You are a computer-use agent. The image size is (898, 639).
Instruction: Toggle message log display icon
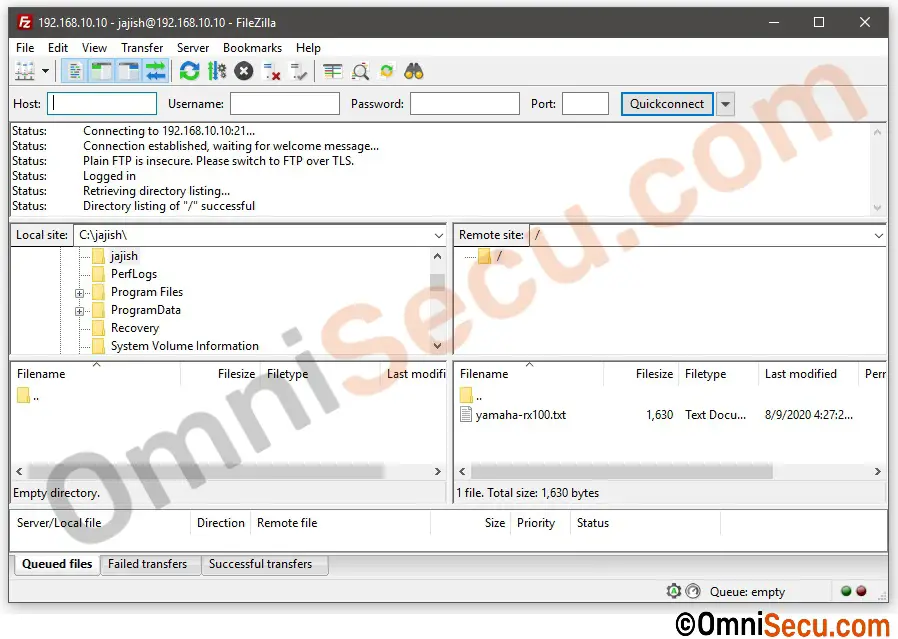74,72
